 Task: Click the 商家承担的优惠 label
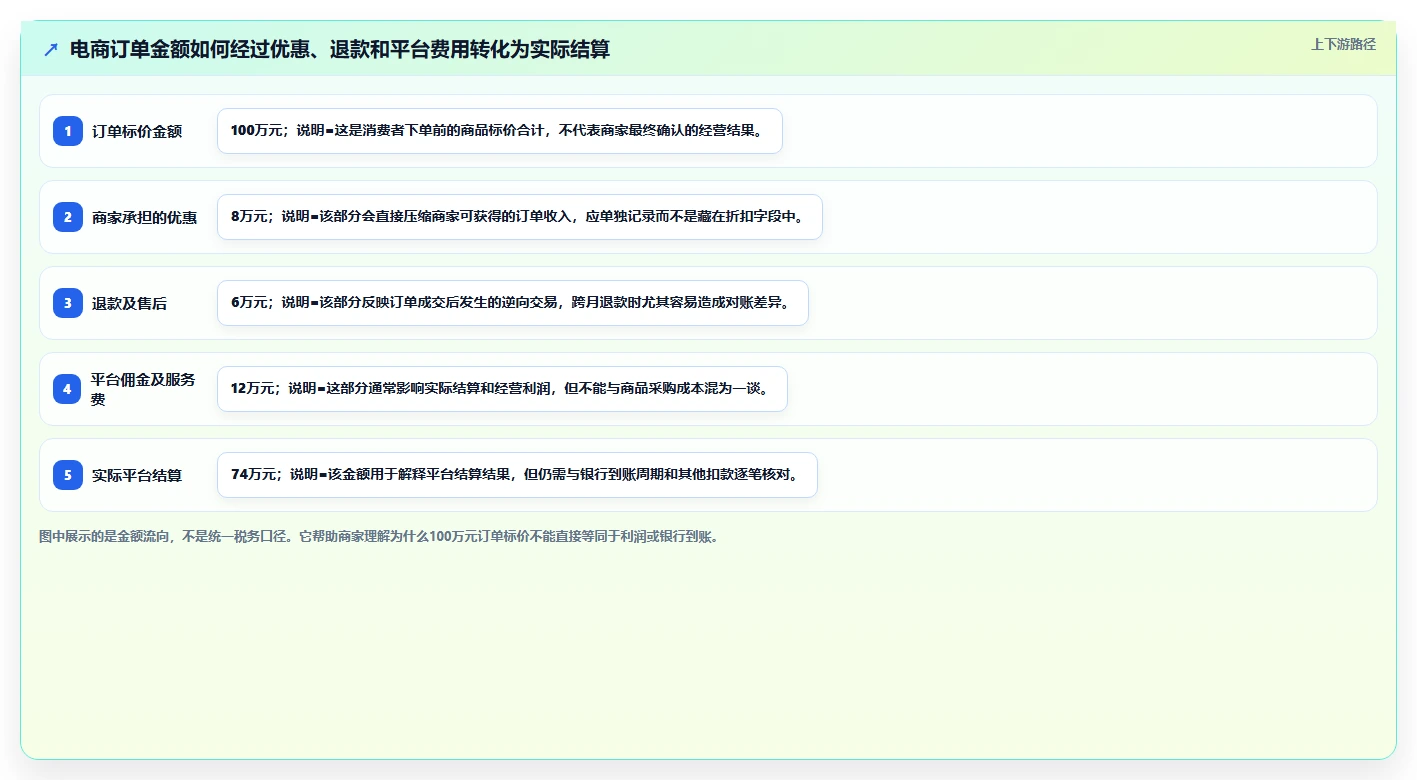click(x=145, y=217)
